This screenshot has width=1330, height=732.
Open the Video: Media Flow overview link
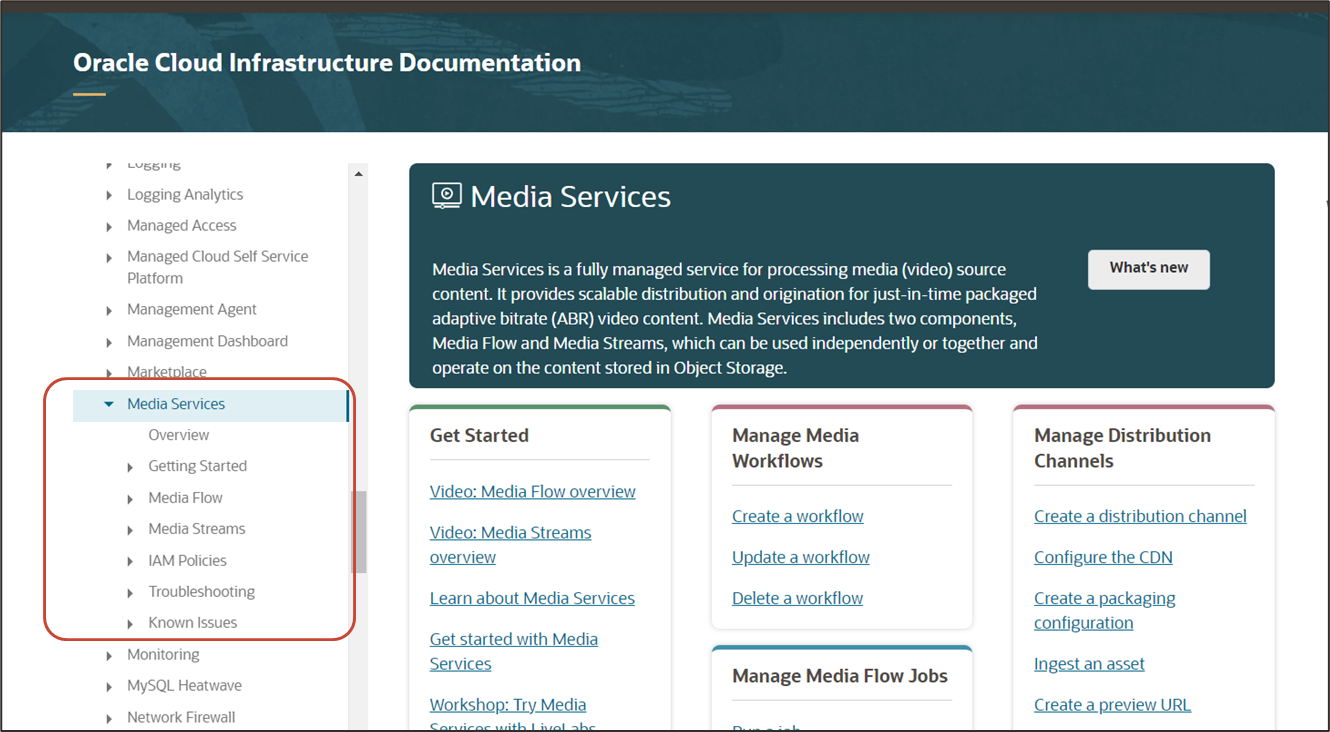click(x=532, y=491)
